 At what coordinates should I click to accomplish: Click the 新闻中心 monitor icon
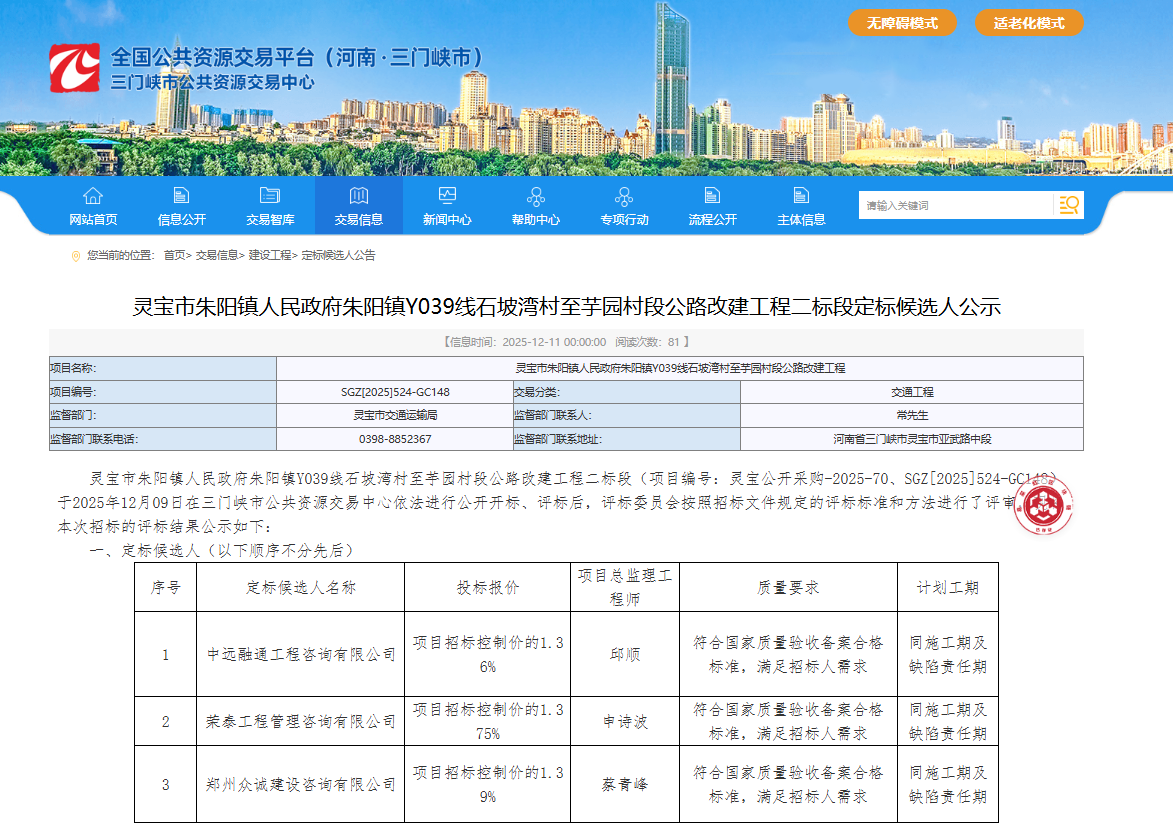pos(447,196)
